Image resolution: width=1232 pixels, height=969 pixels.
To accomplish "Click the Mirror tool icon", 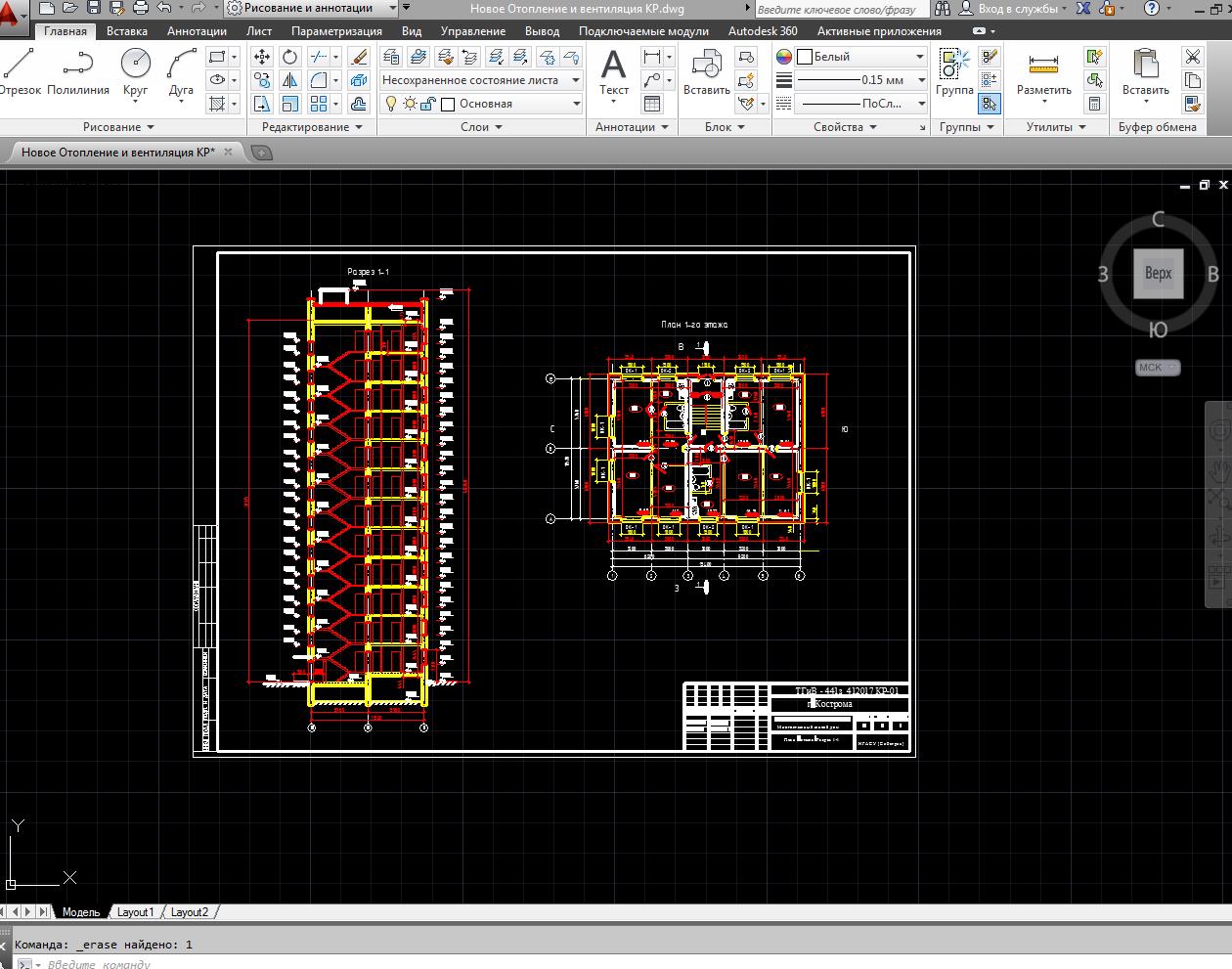I will 290,80.
